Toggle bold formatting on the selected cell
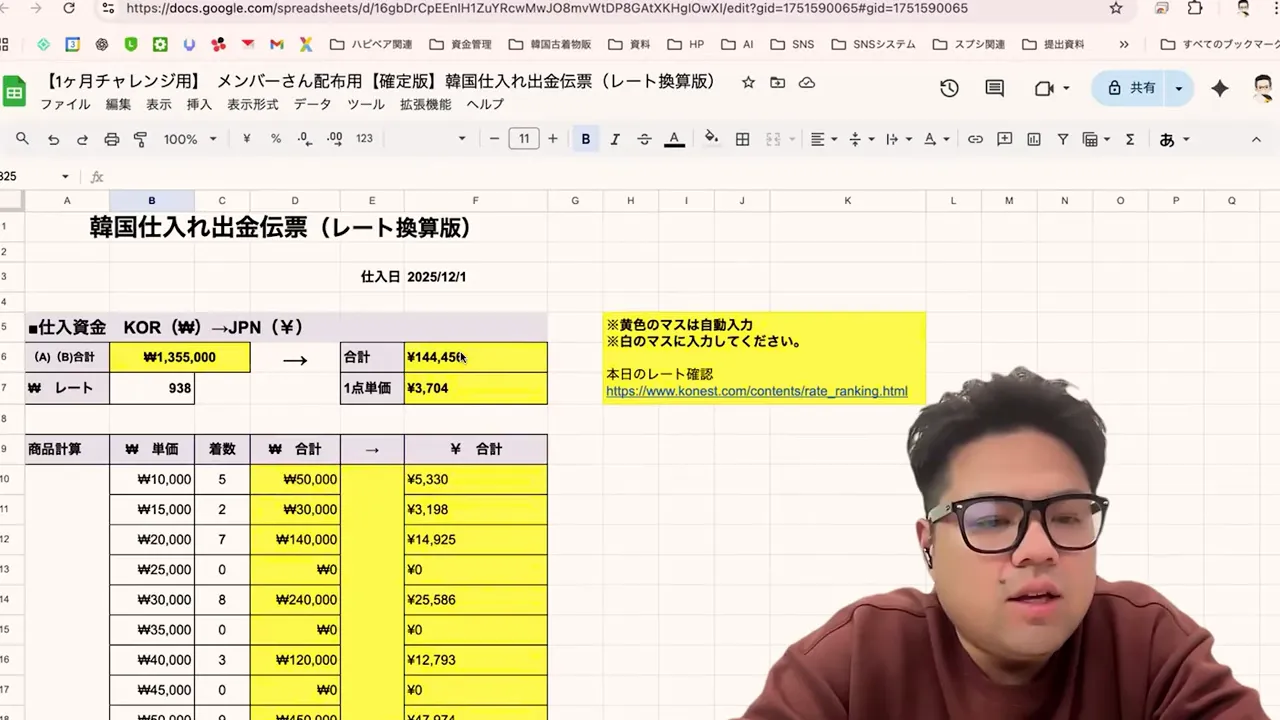 point(586,138)
